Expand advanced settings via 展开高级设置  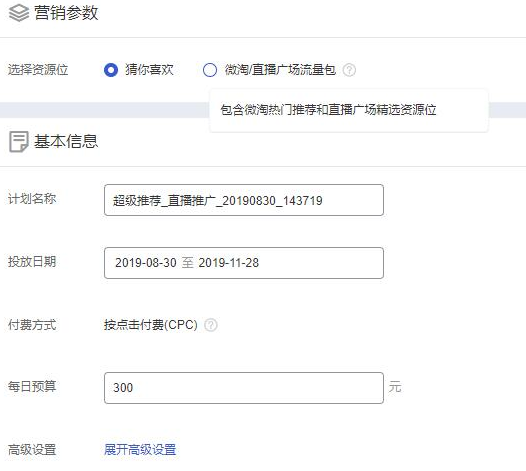coord(140,450)
